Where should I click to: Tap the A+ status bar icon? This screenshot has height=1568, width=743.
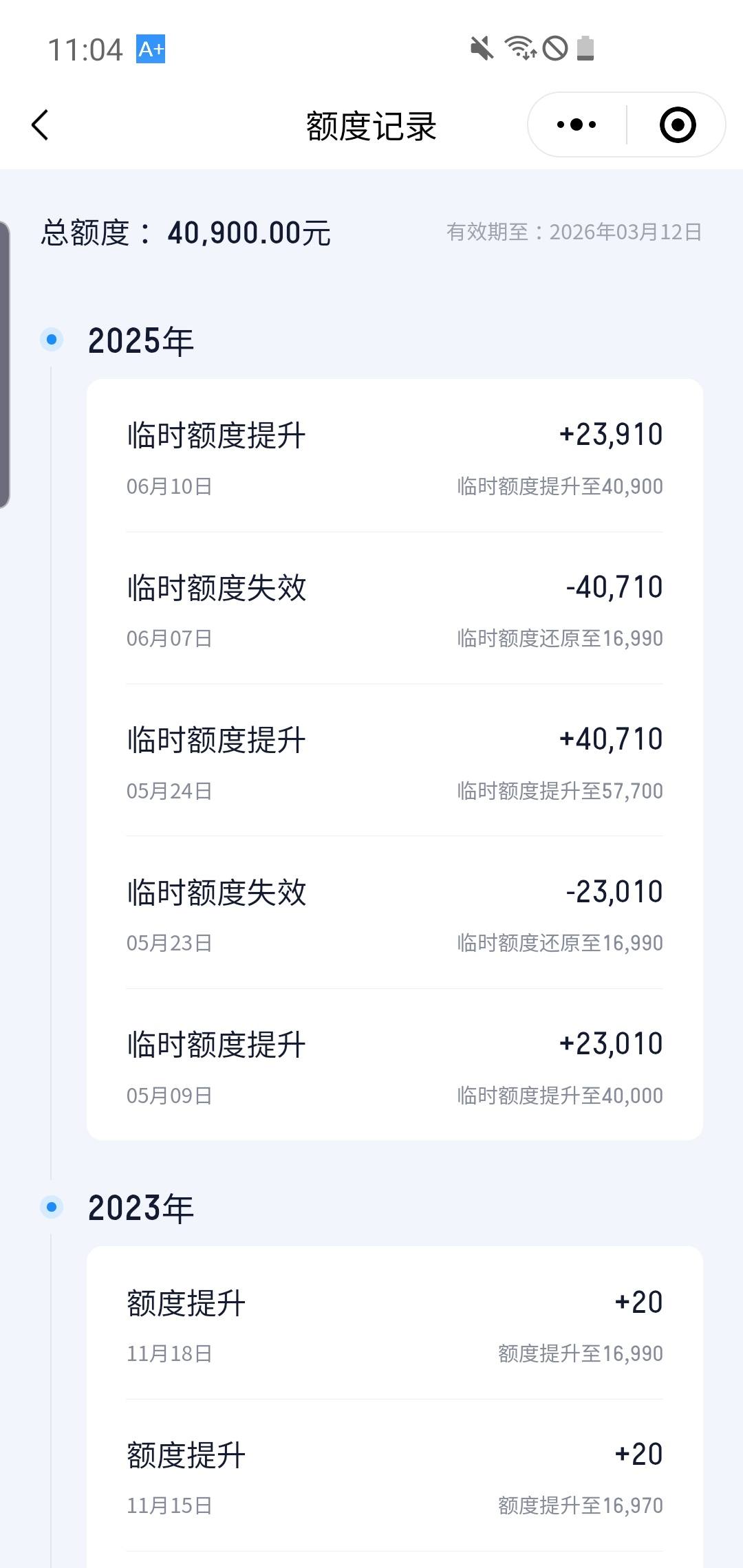pos(151,49)
